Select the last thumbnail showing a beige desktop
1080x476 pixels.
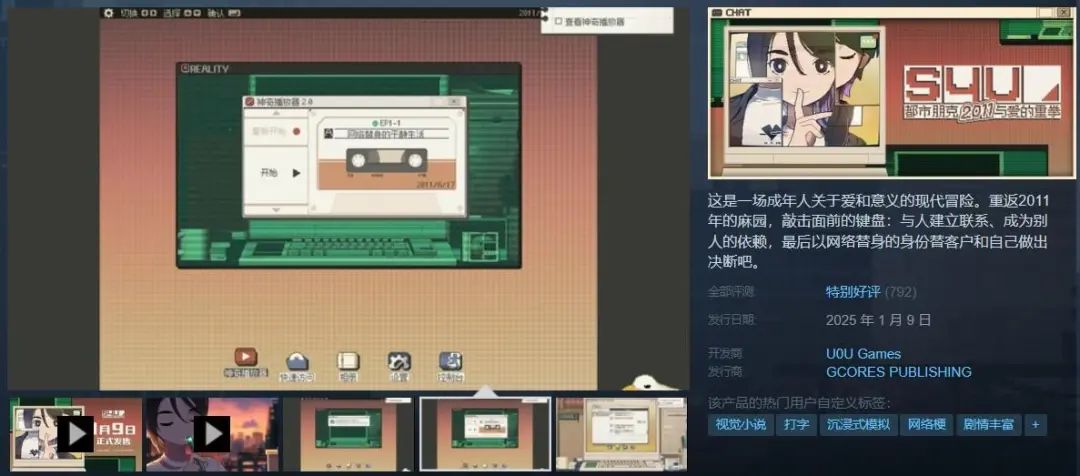[x=621, y=434]
